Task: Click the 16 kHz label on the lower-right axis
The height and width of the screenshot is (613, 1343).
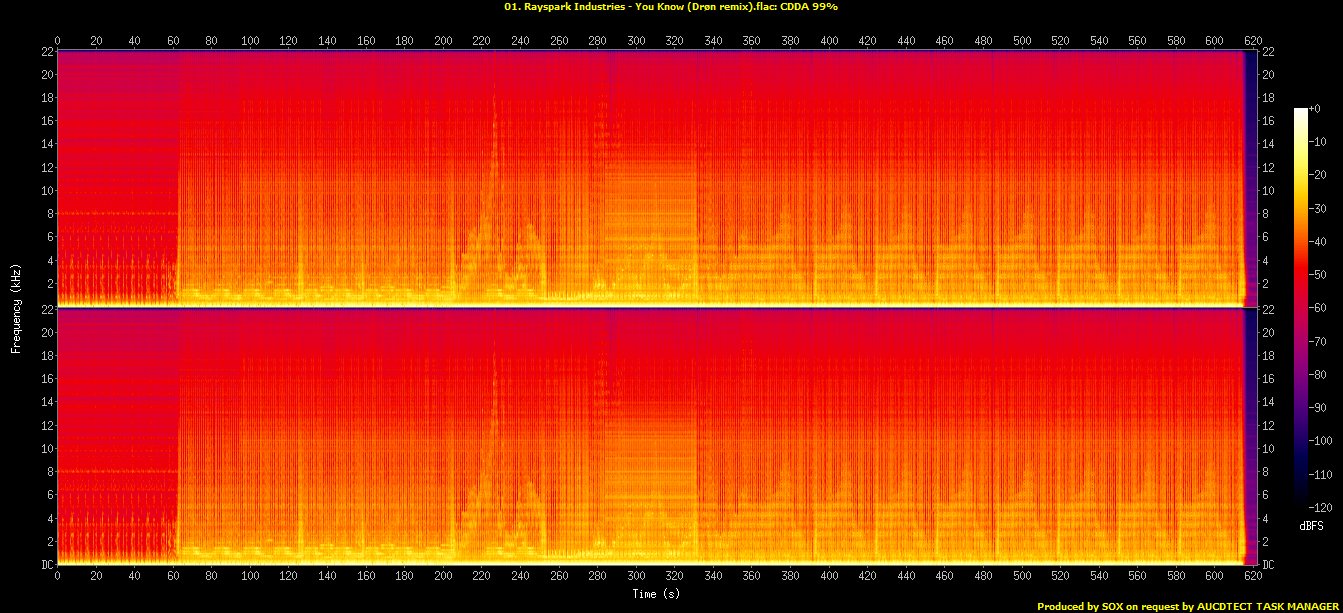Action: pyautogui.click(x=1269, y=379)
